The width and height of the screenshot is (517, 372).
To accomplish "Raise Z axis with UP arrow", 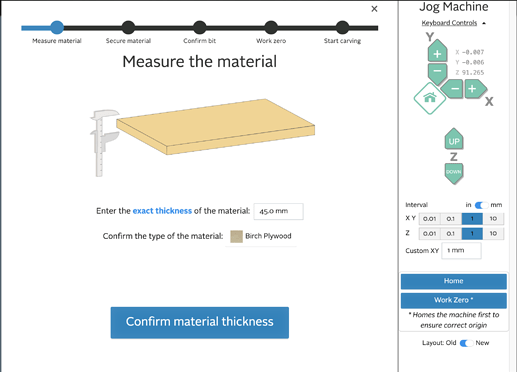I will pyautogui.click(x=454, y=139).
